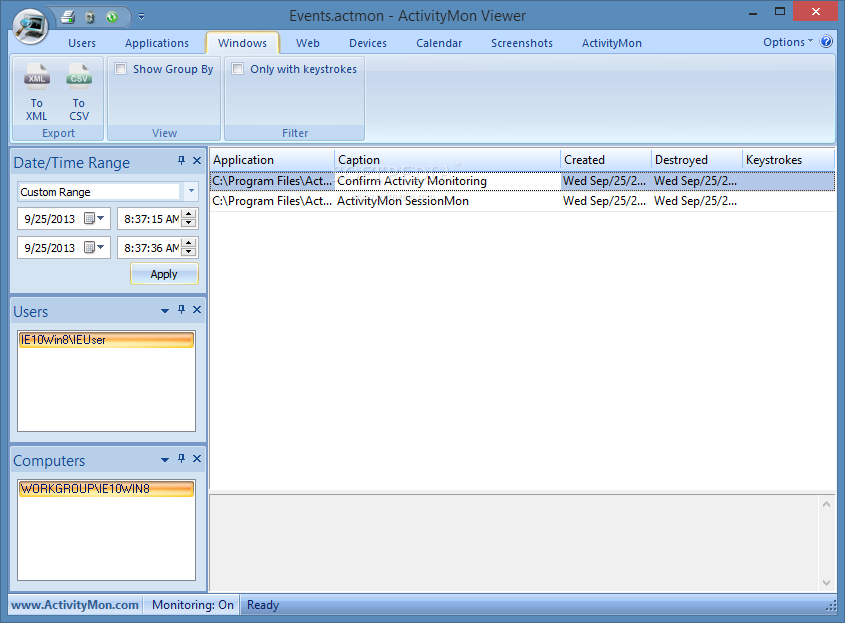Sort by the Application column header
The height and width of the screenshot is (623, 845).
point(272,160)
